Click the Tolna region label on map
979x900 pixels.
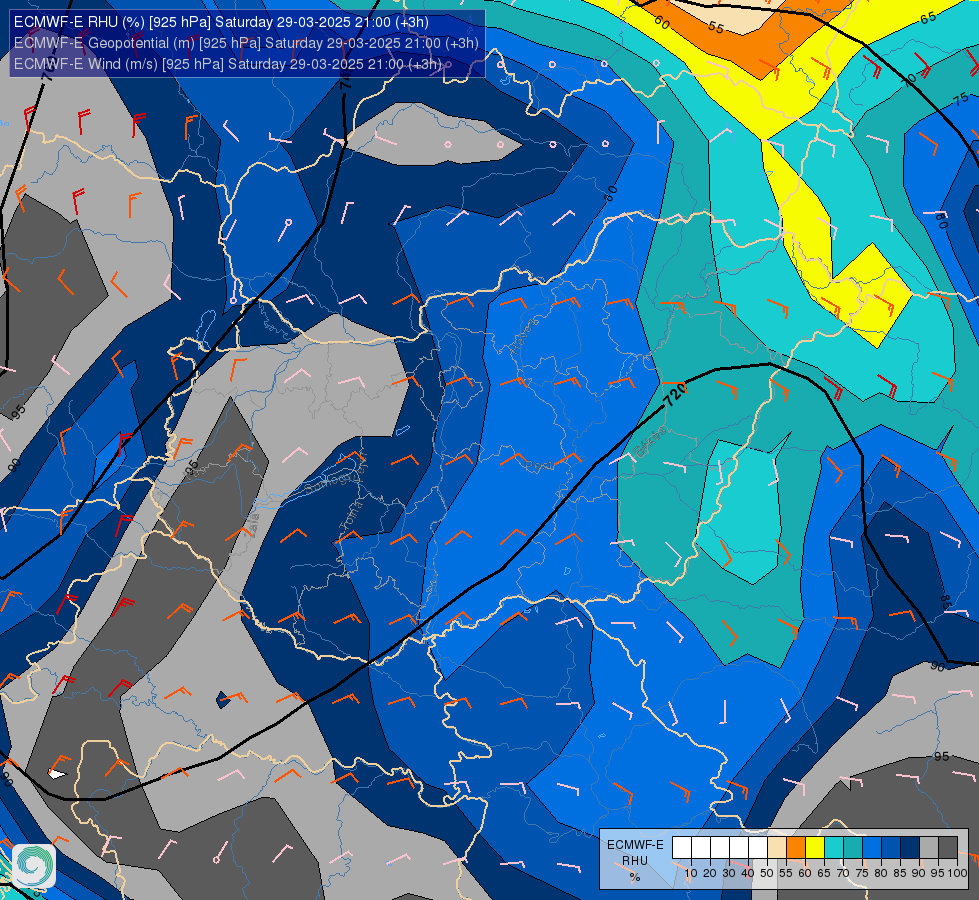pyautogui.click(x=352, y=516)
